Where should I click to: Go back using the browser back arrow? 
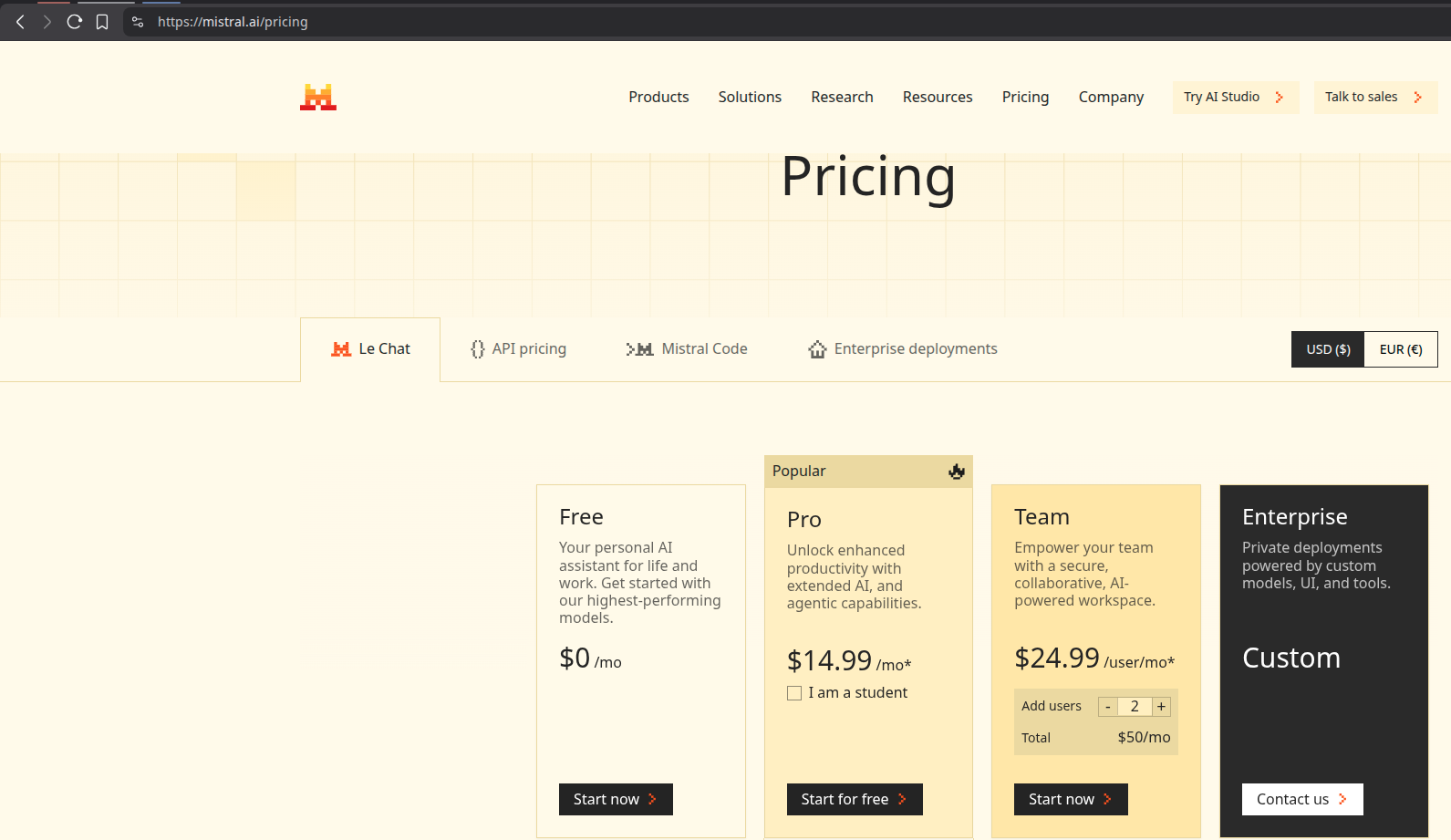(20, 22)
